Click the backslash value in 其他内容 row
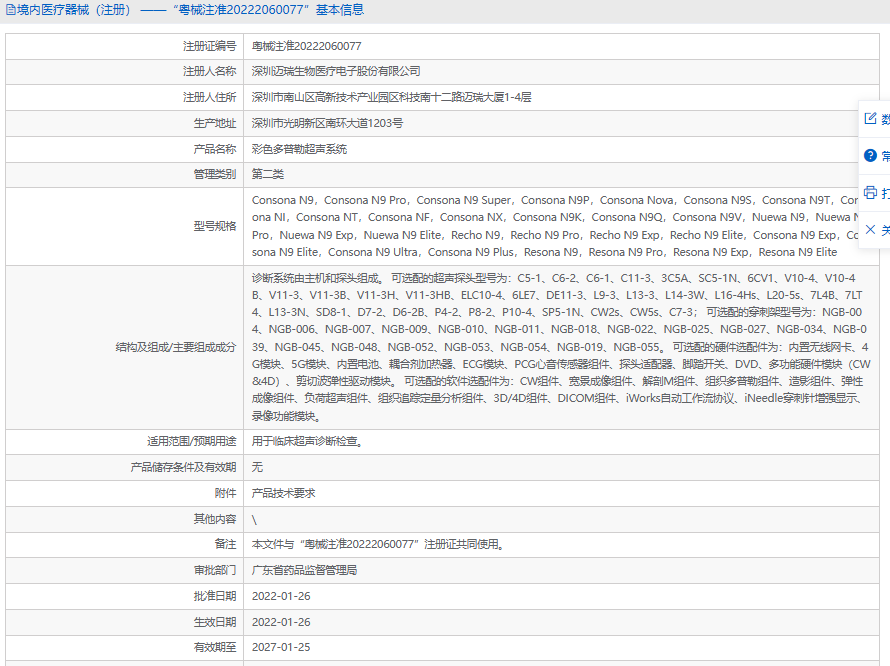The height and width of the screenshot is (666, 890). 254,520
